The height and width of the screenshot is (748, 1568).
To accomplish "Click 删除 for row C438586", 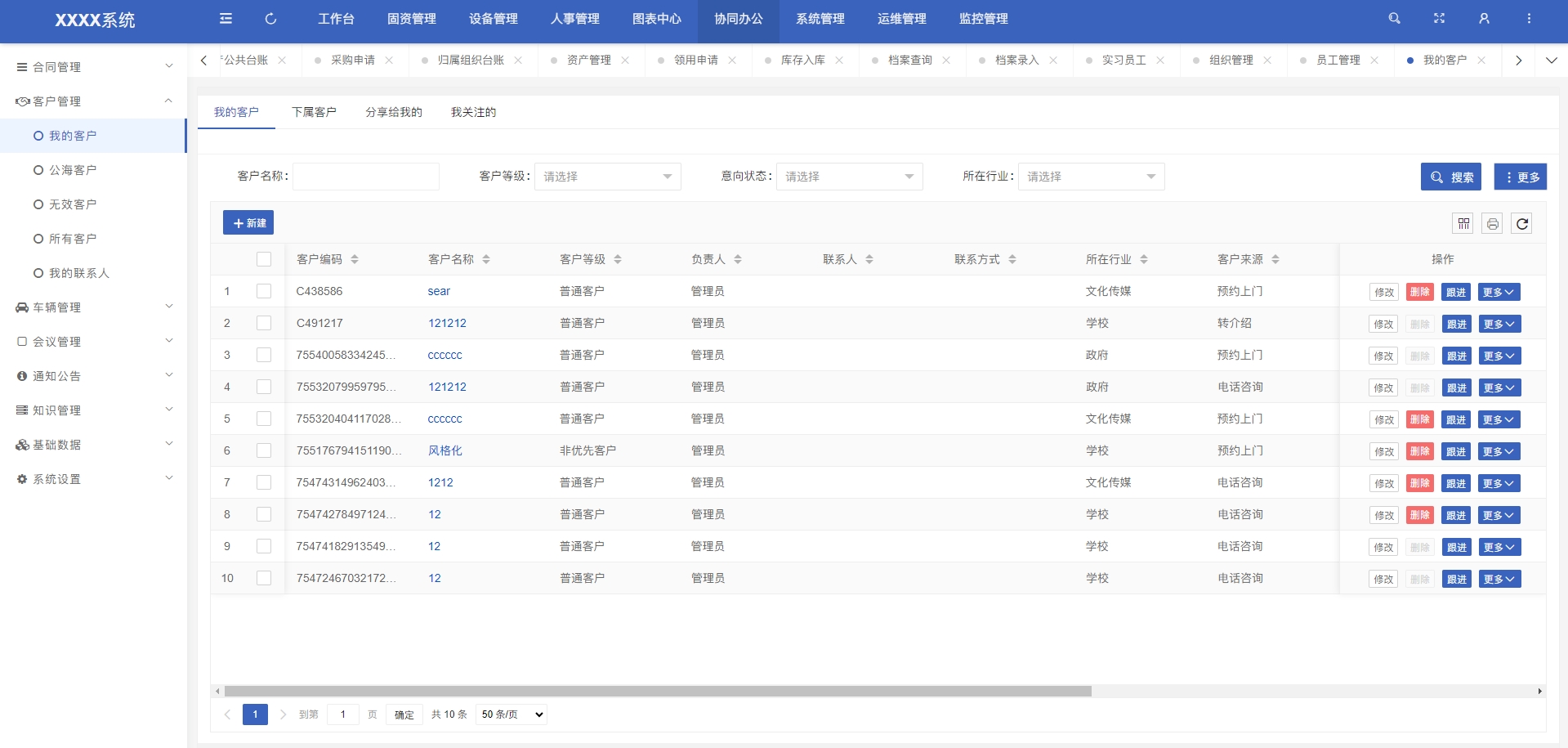I will tap(1420, 292).
